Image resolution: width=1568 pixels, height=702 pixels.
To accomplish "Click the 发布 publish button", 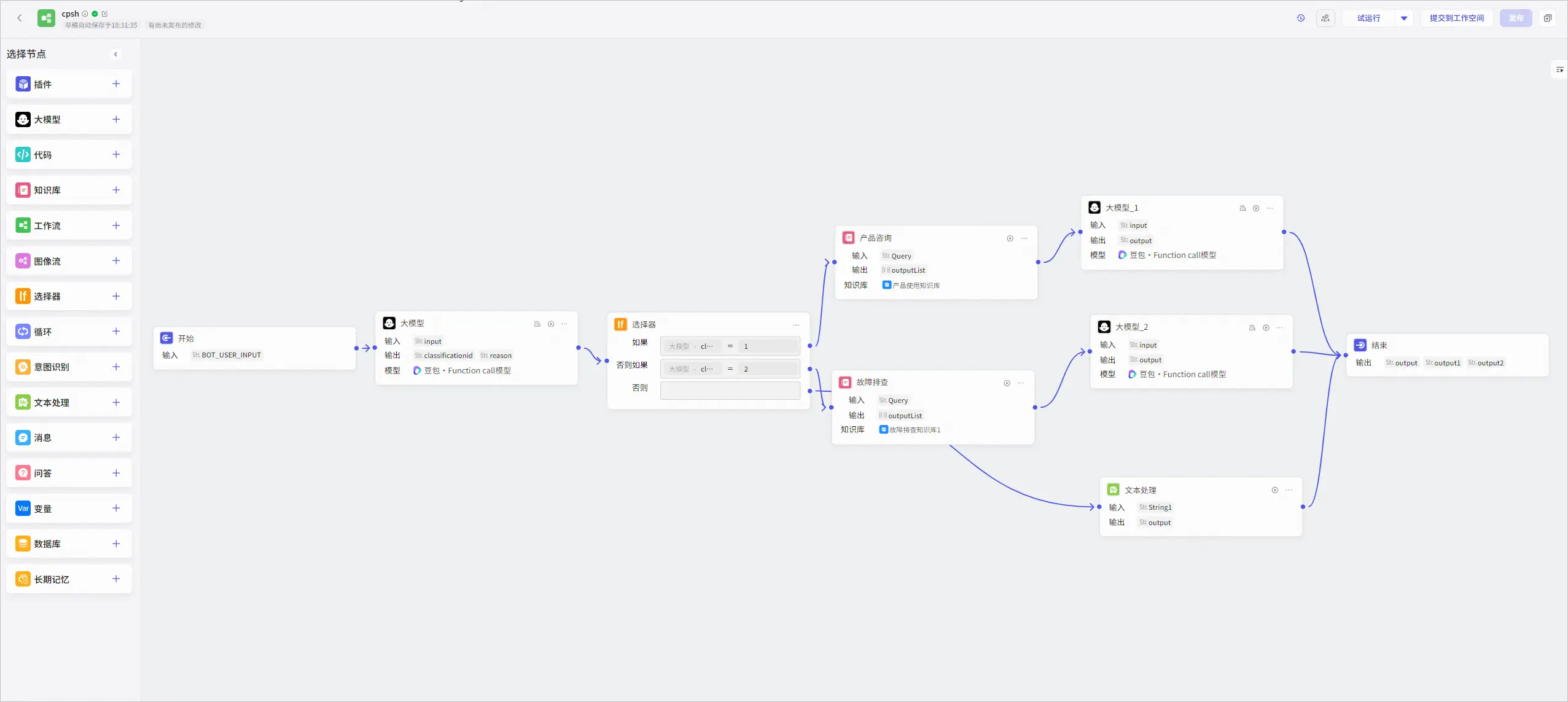I will 1516,18.
